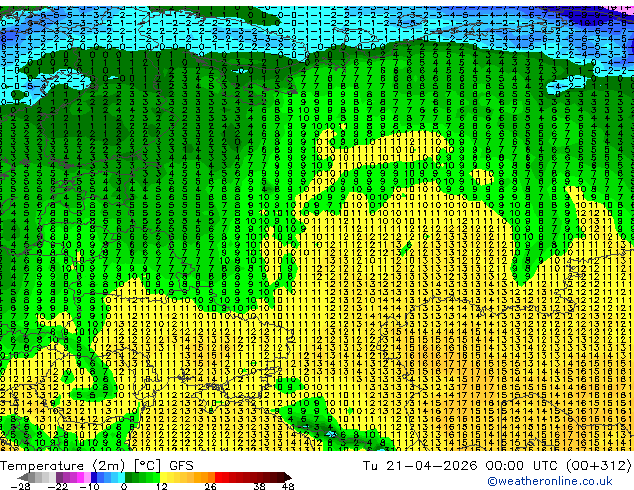Image resolution: width=634 pixels, height=490 pixels.
Task: Click the '(00+312)' forecast hour label
Action: [600, 466]
